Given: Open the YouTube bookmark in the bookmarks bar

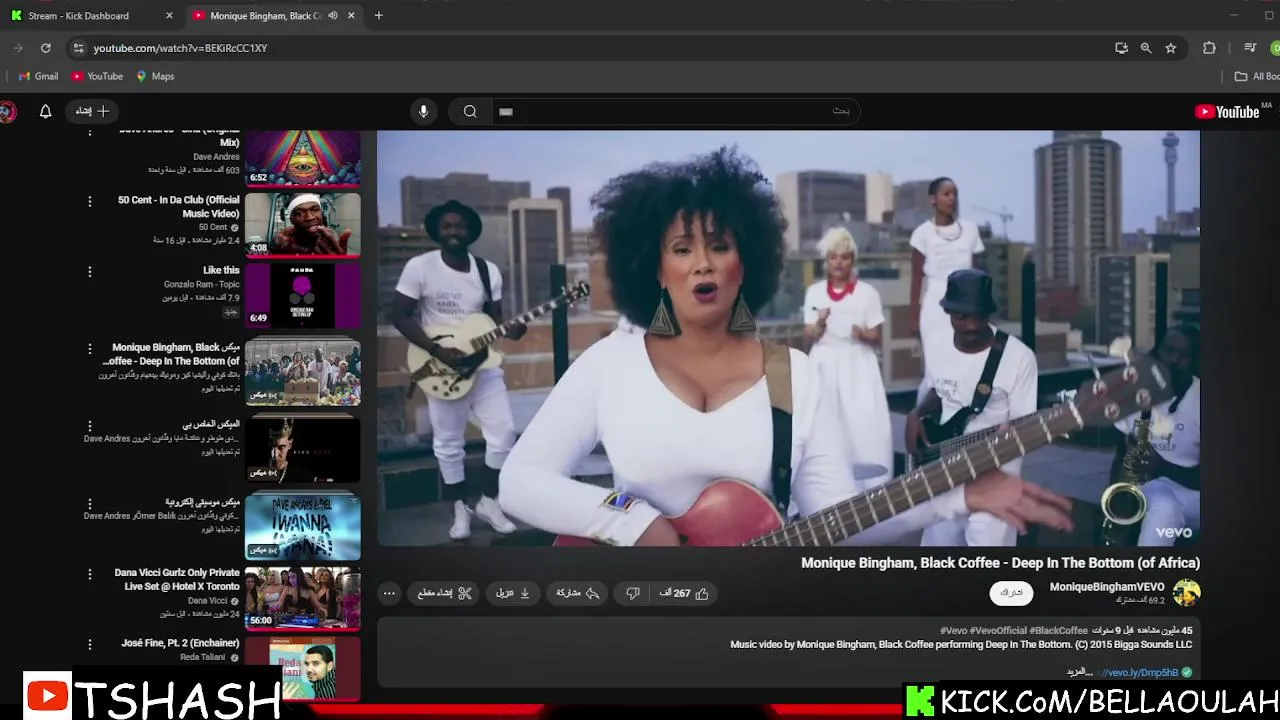Looking at the screenshot, I should point(97,76).
